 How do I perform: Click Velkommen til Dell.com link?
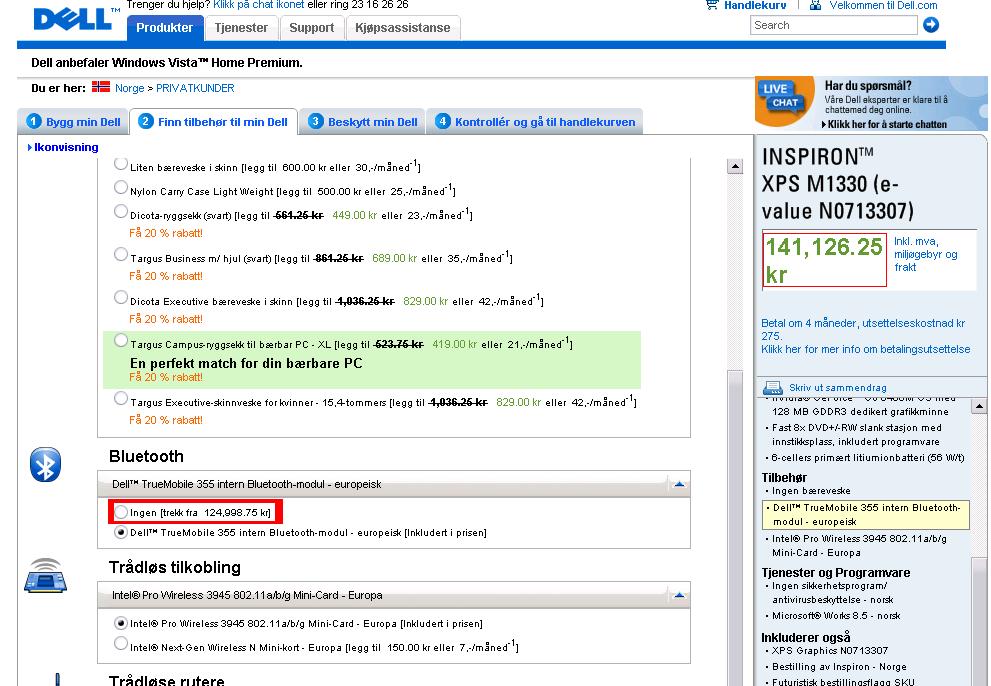[x=883, y=5]
